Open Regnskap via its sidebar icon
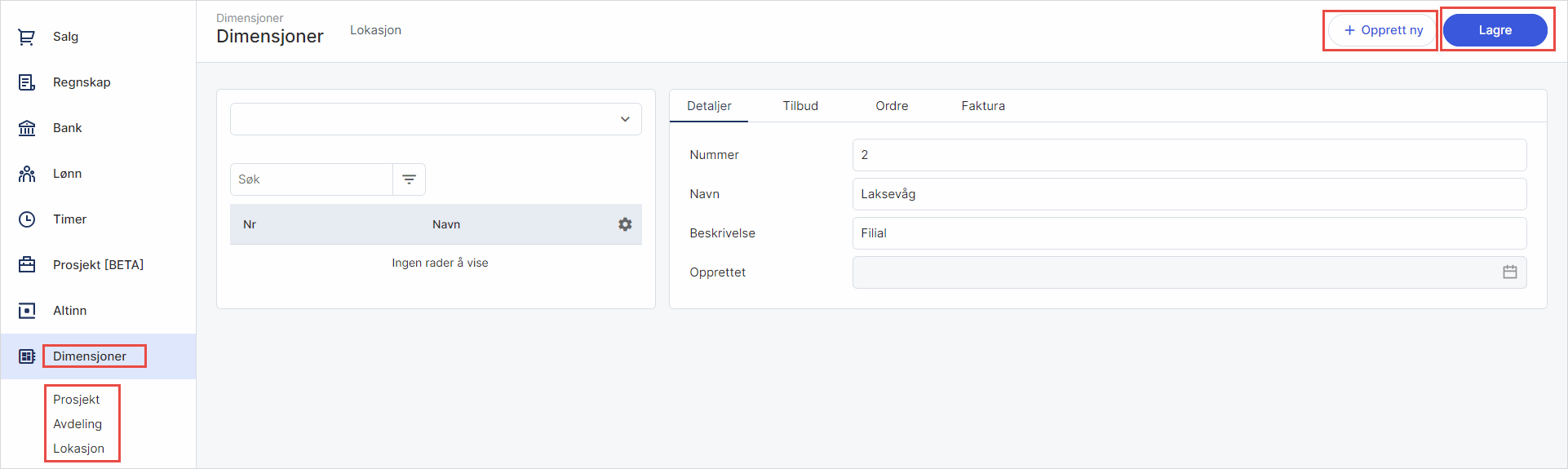 [x=27, y=82]
